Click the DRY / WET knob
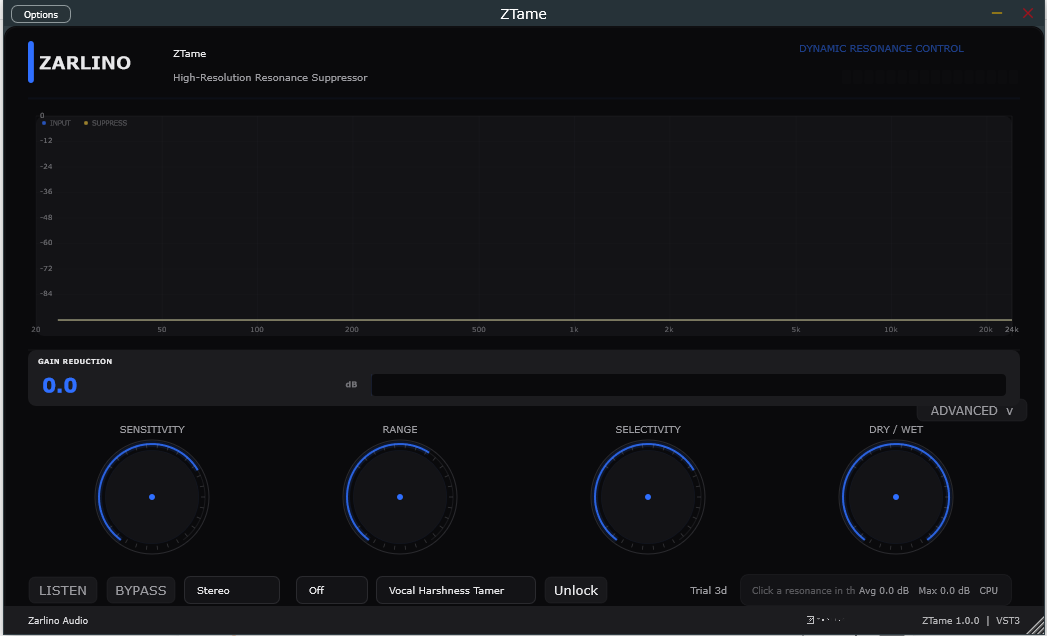This screenshot has height=636, width=1047. tap(895, 497)
